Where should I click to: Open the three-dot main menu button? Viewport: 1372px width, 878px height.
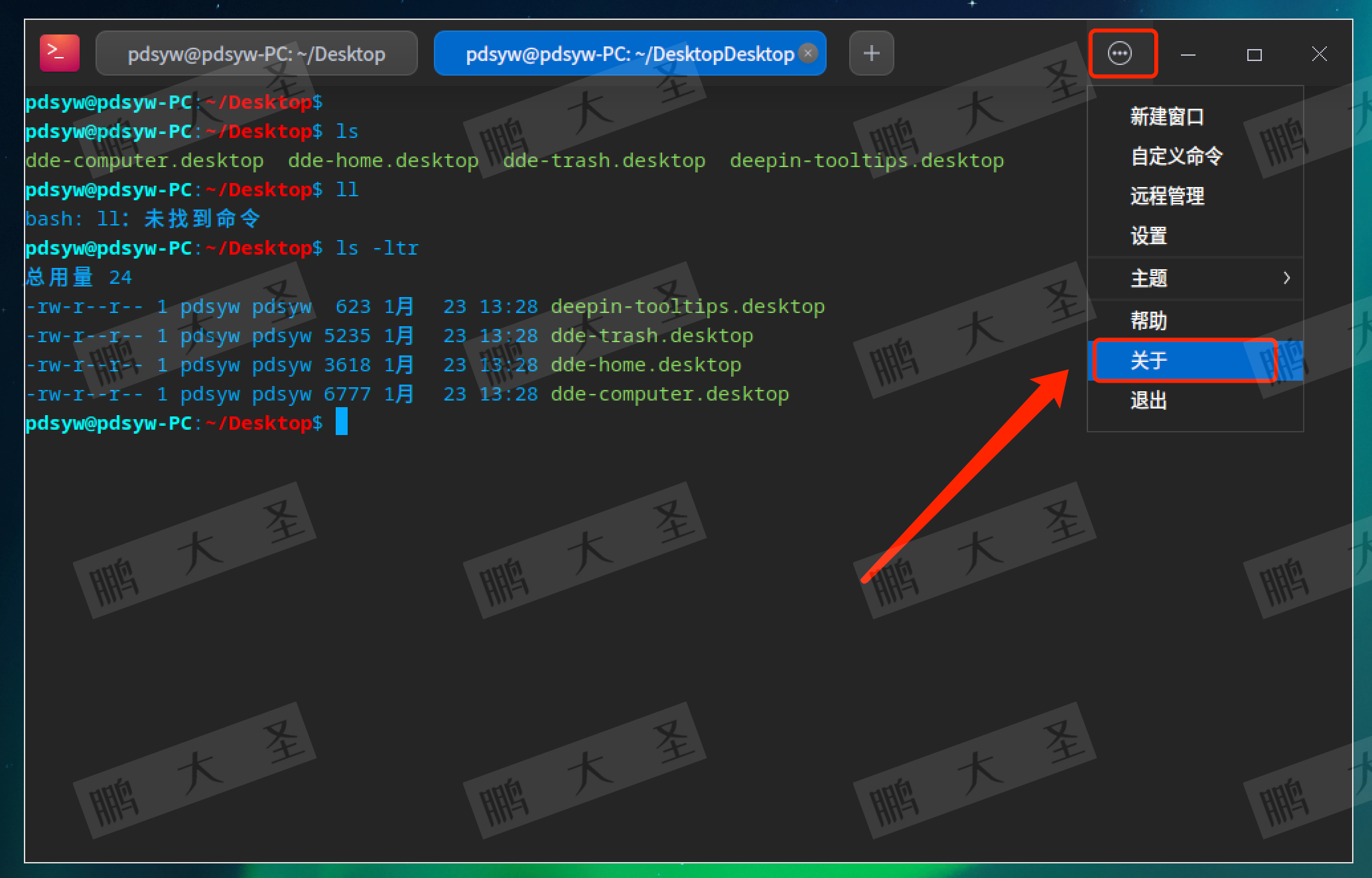coord(1120,53)
